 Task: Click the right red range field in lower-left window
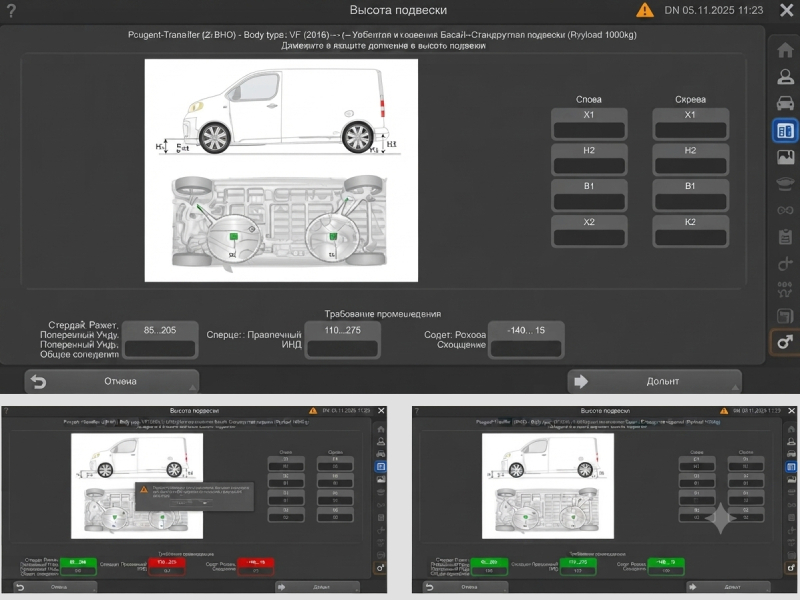tap(256, 566)
